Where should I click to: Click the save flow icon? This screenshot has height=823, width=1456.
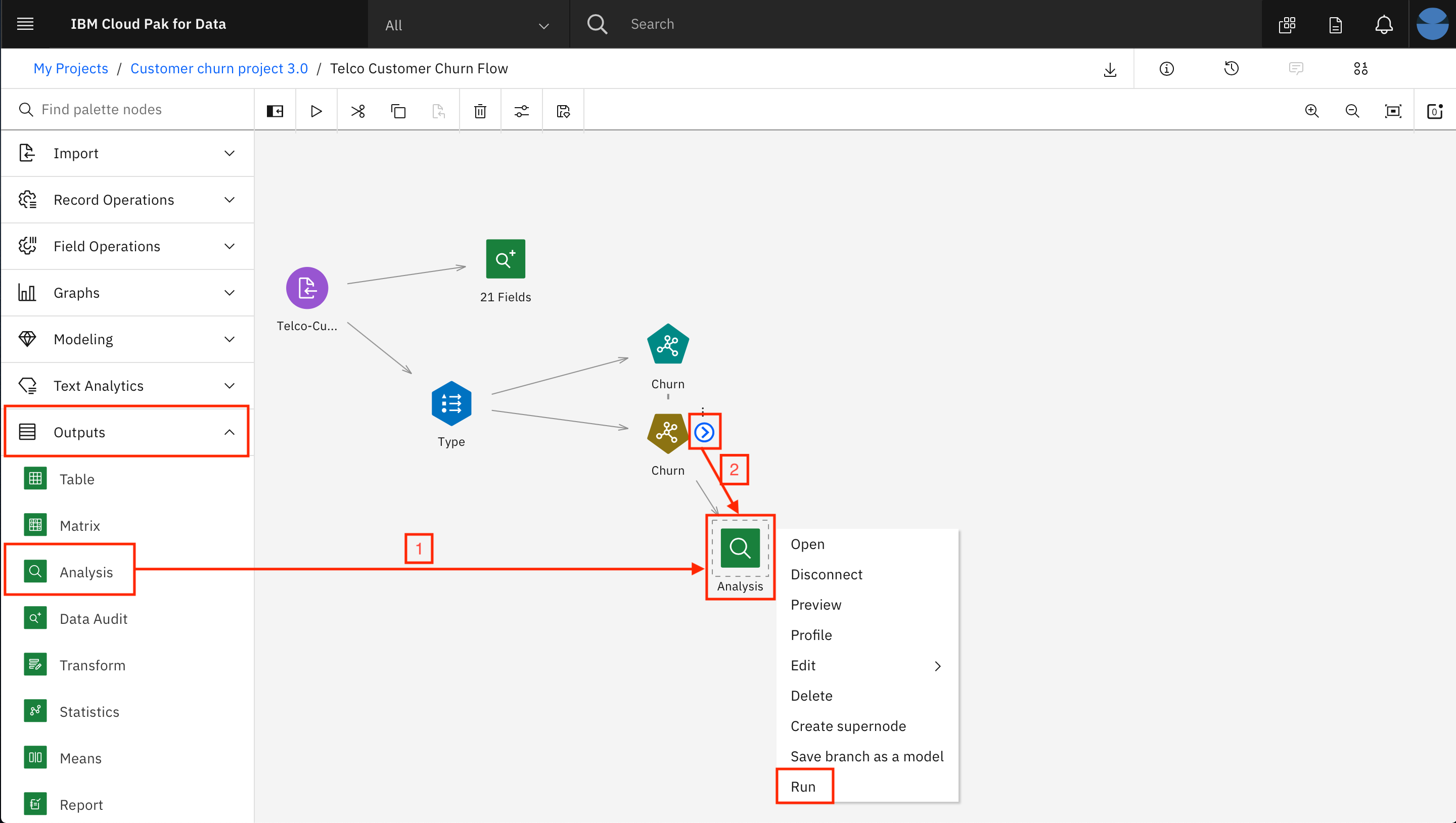pyautogui.click(x=563, y=111)
